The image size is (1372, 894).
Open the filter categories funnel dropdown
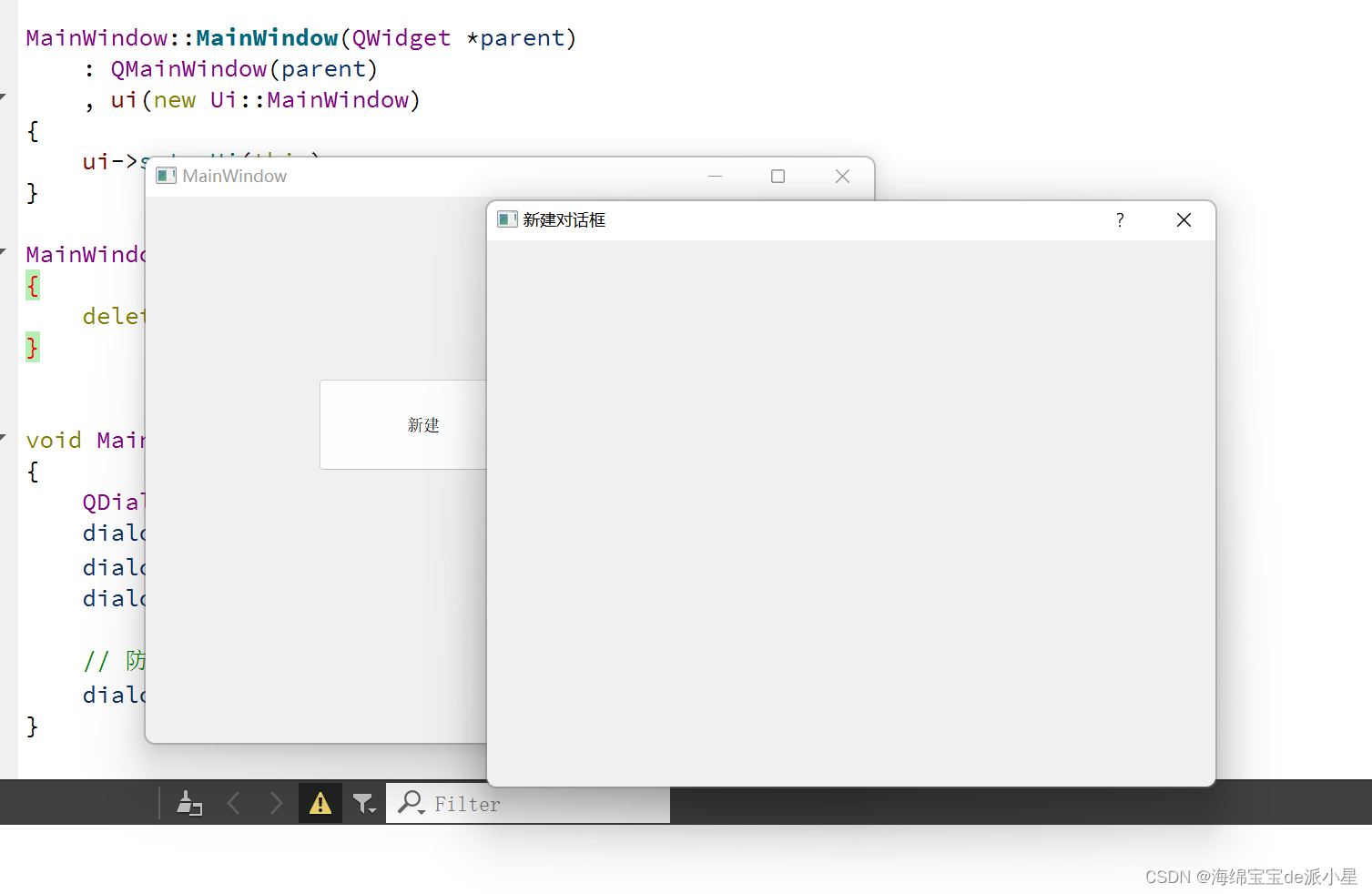point(364,803)
